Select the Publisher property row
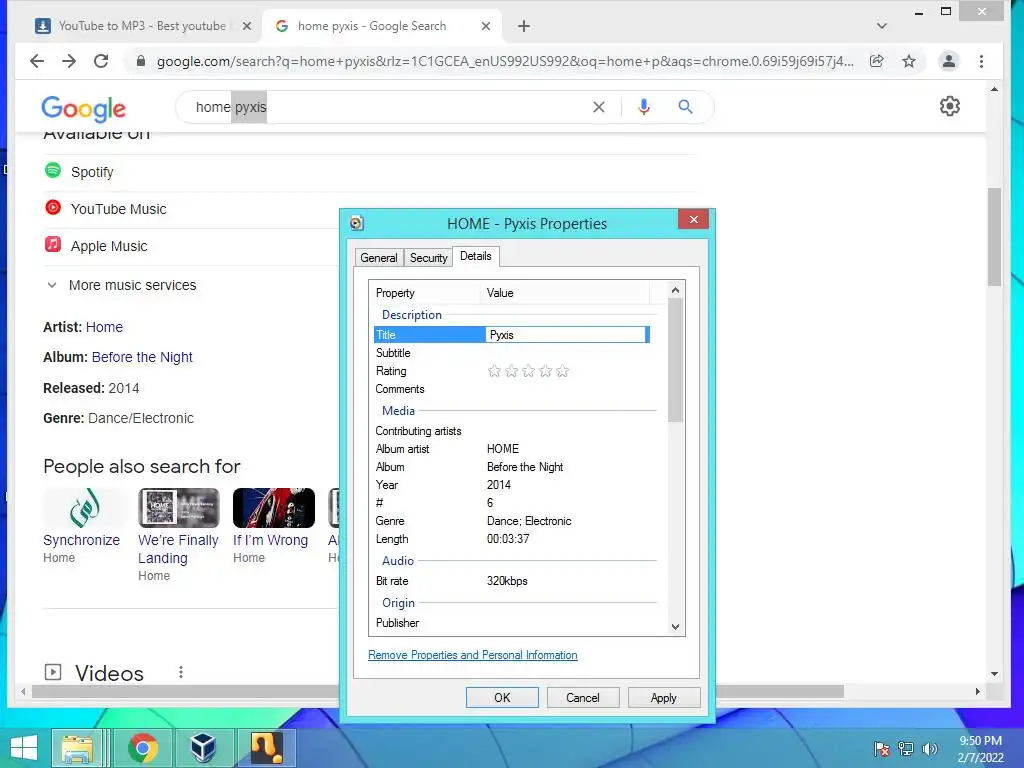 coord(511,623)
